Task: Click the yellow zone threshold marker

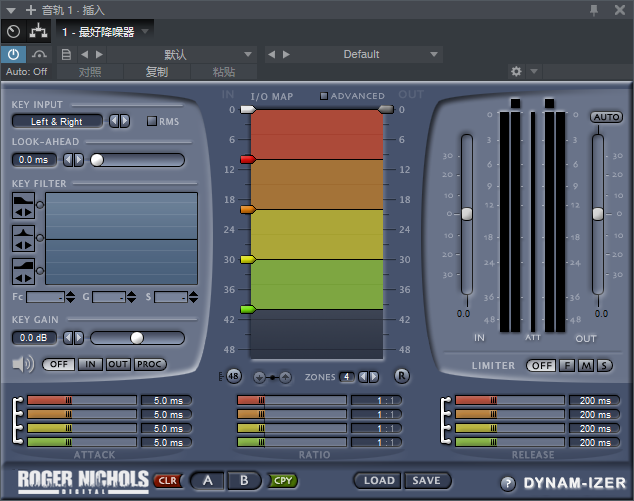Action: (x=248, y=260)
